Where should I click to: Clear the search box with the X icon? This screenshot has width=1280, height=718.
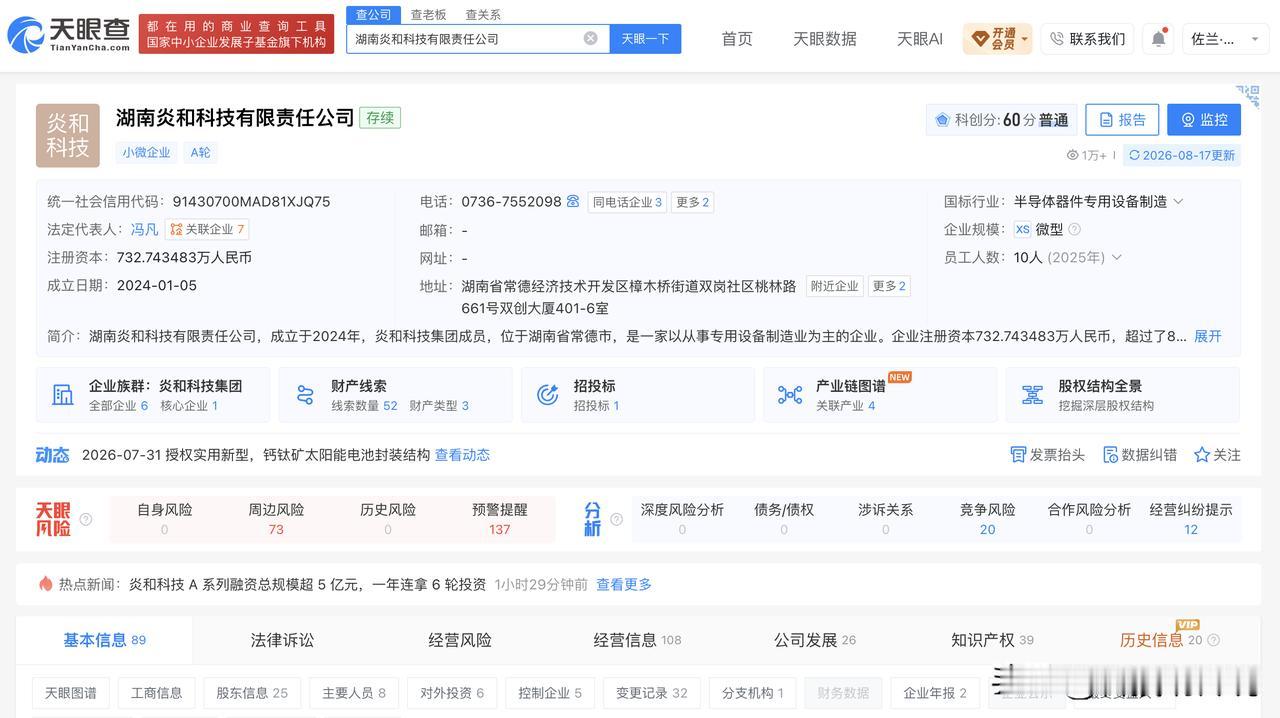[x=591, y=38]
